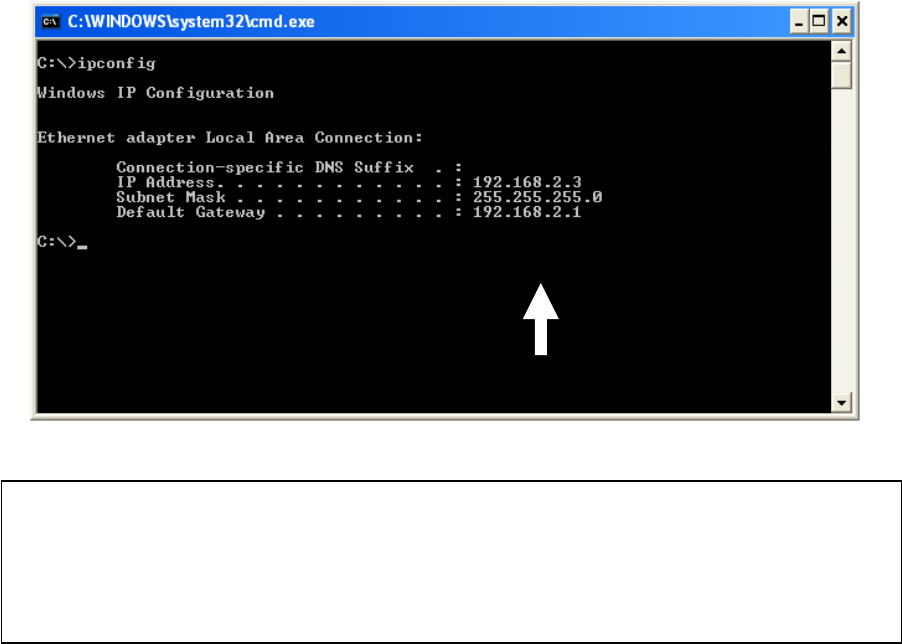Screen dimensions: 902x644
Task: Click the 'Default Gateway' label
Action: (190, 212)
